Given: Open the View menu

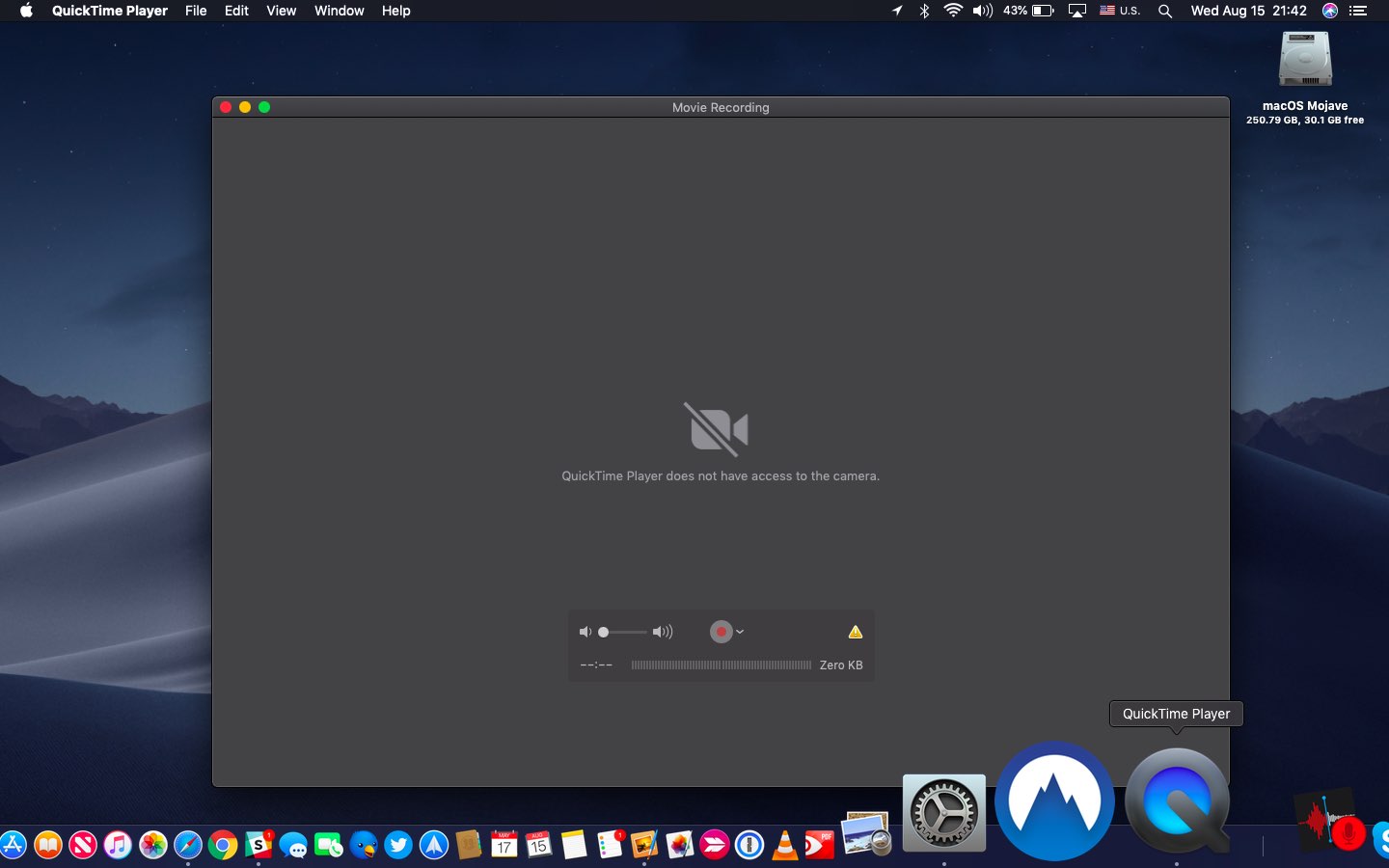Looking at the screenshot, I should tap(281, 11).
